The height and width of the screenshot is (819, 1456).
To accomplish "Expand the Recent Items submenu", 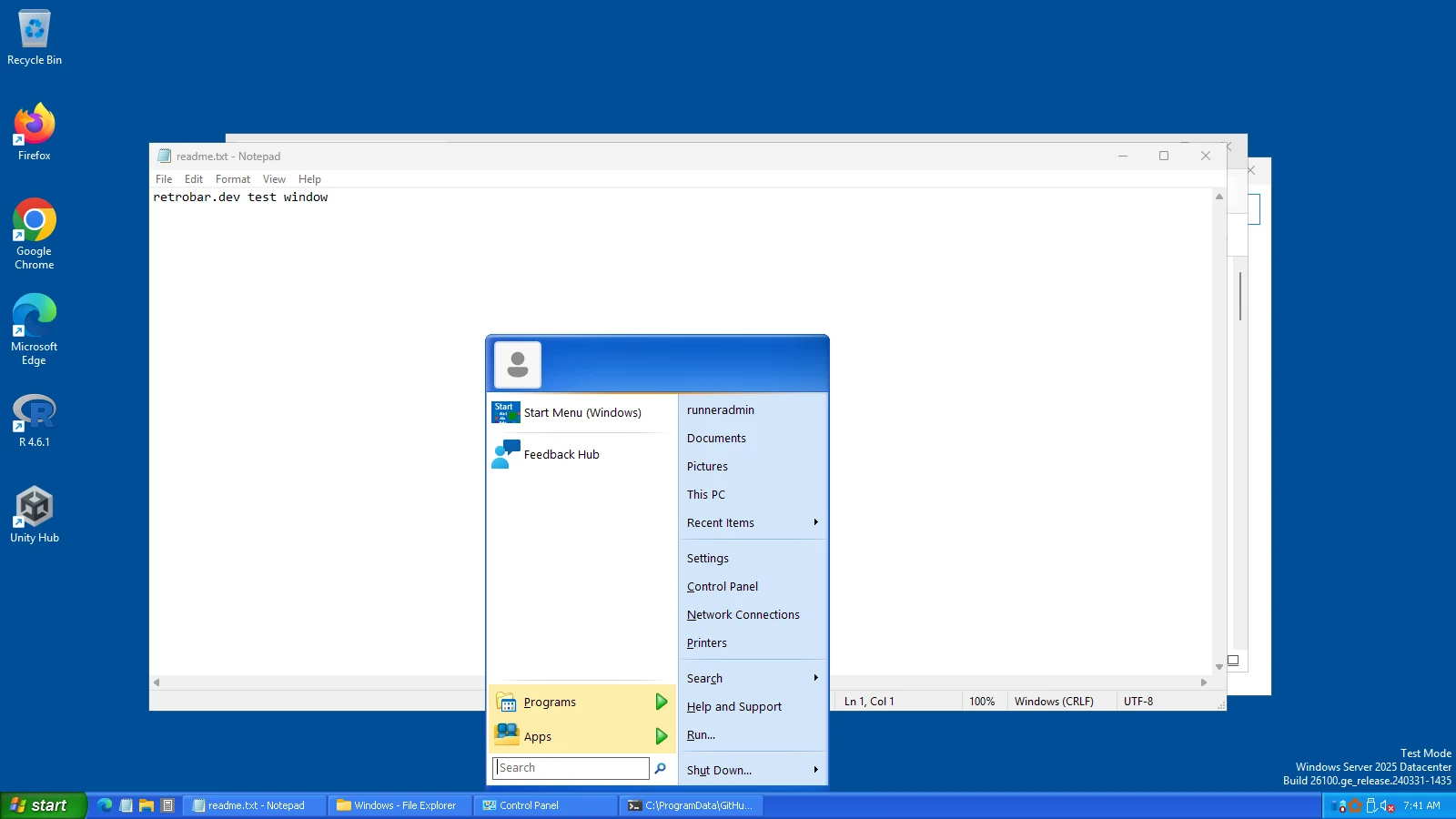I will click(753, 523).
